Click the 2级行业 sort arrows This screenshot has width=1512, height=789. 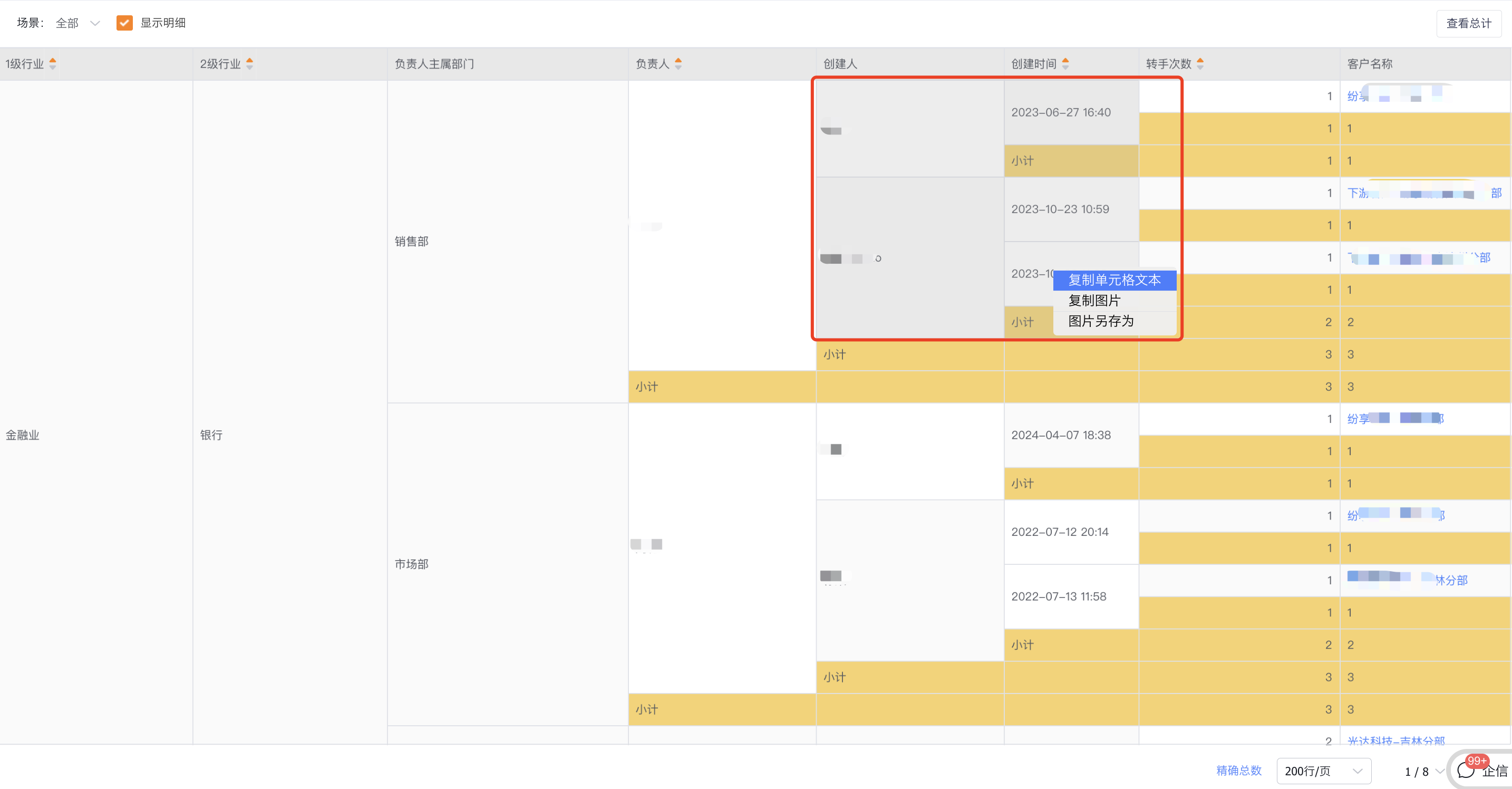[249, 63]
